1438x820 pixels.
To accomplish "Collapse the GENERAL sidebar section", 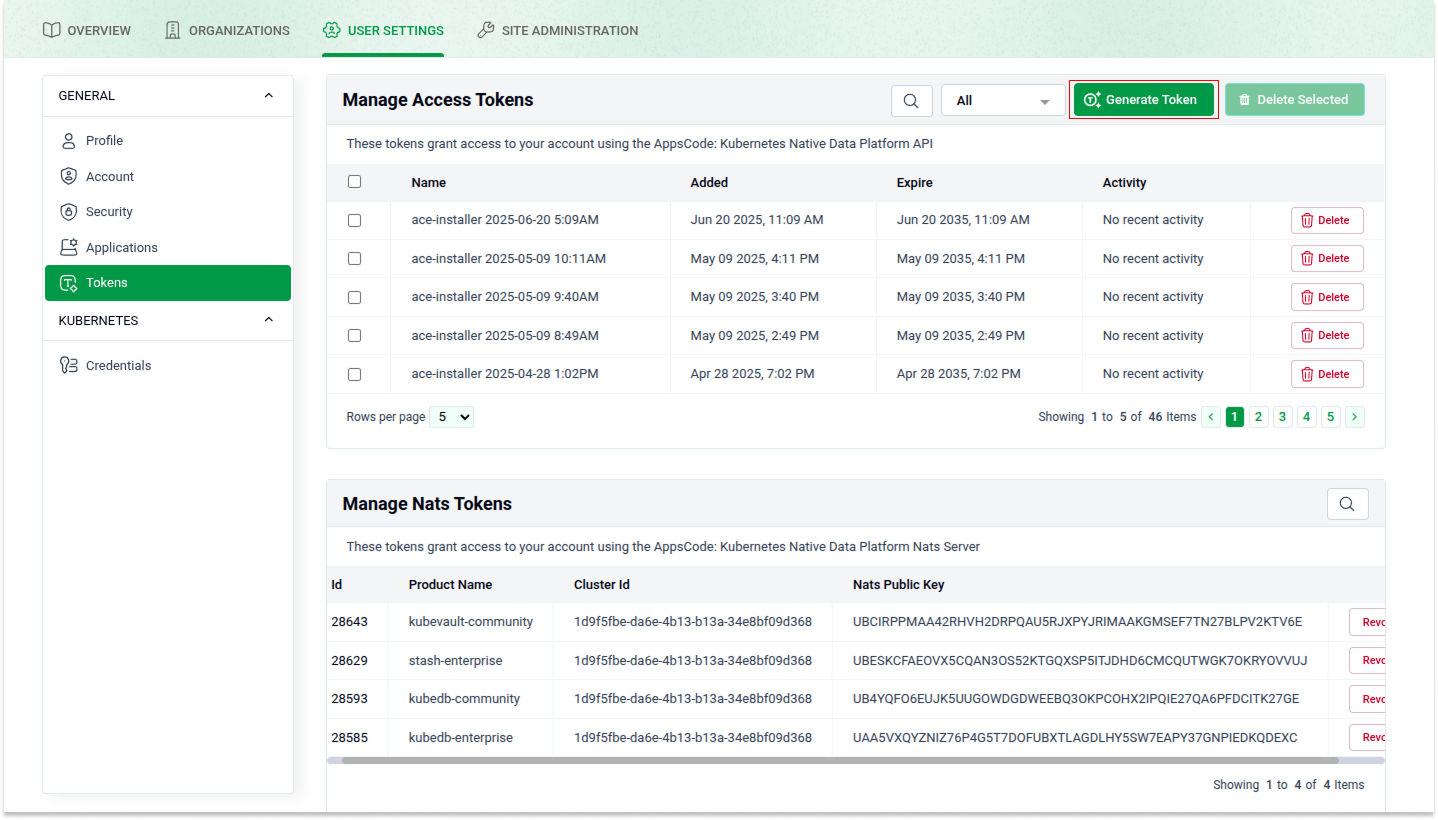I will (x=268, y=95).
